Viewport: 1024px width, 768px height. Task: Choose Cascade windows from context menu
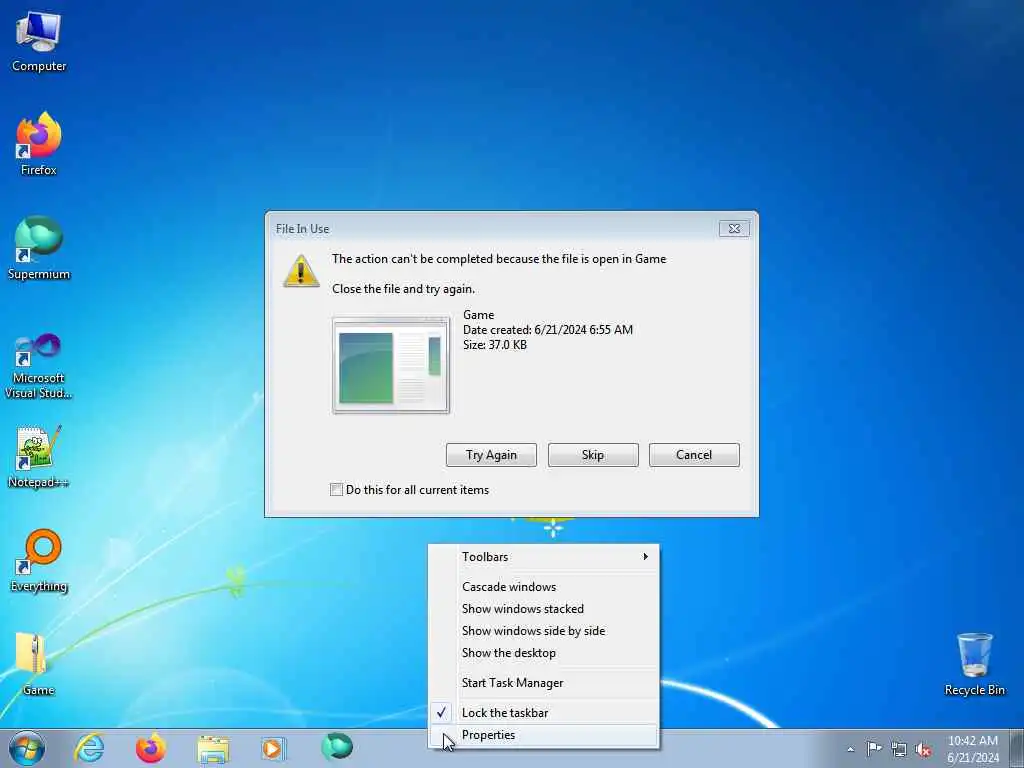click(543, 586)
